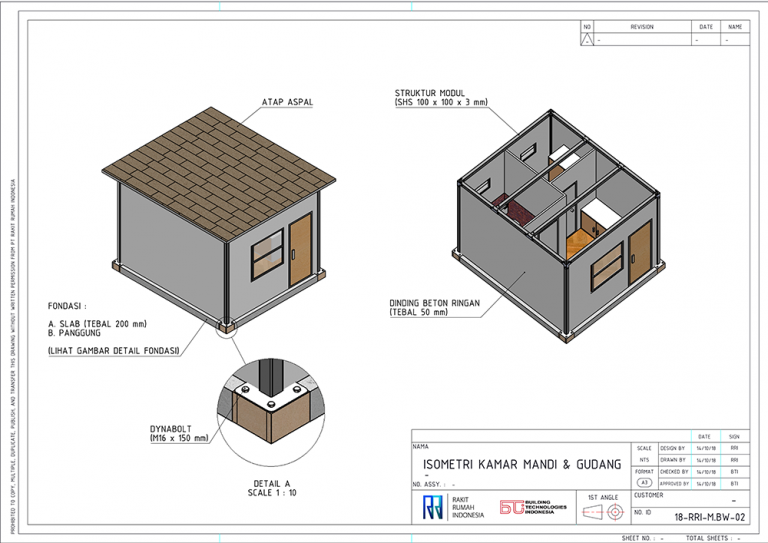This screenshot has width=768, height=543.
Task: Select the ATAP ASPAL label
Action: click(285, 102)
